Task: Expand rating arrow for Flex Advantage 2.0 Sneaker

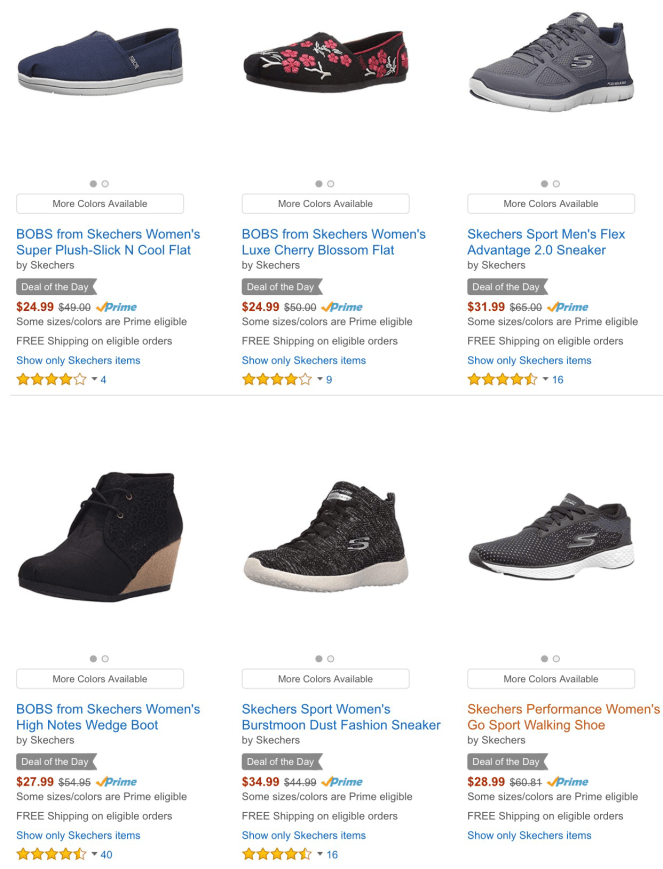Action: pyautogui.click(x=546, y=380)
